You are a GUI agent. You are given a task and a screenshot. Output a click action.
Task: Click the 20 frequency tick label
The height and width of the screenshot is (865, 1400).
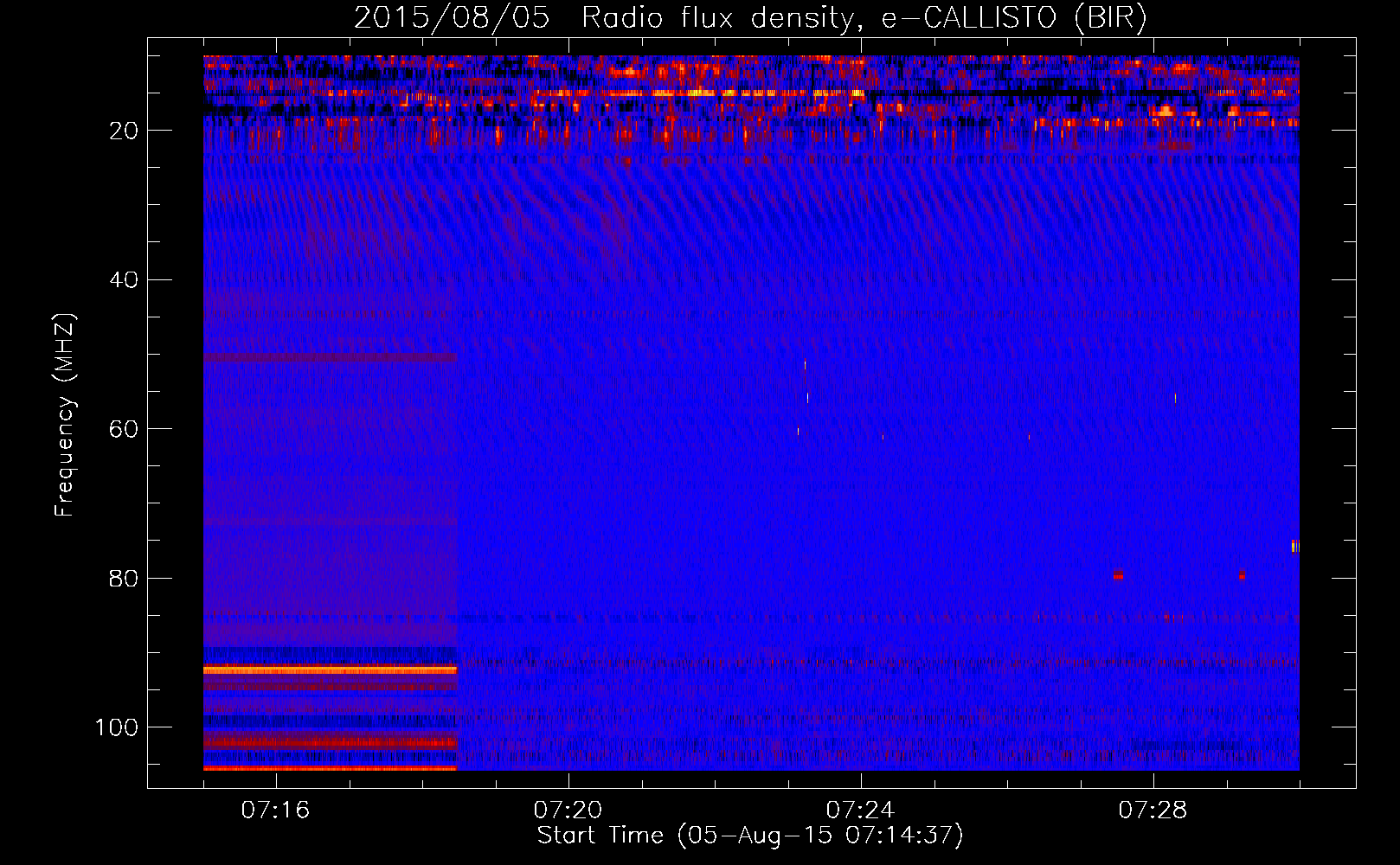124,131
